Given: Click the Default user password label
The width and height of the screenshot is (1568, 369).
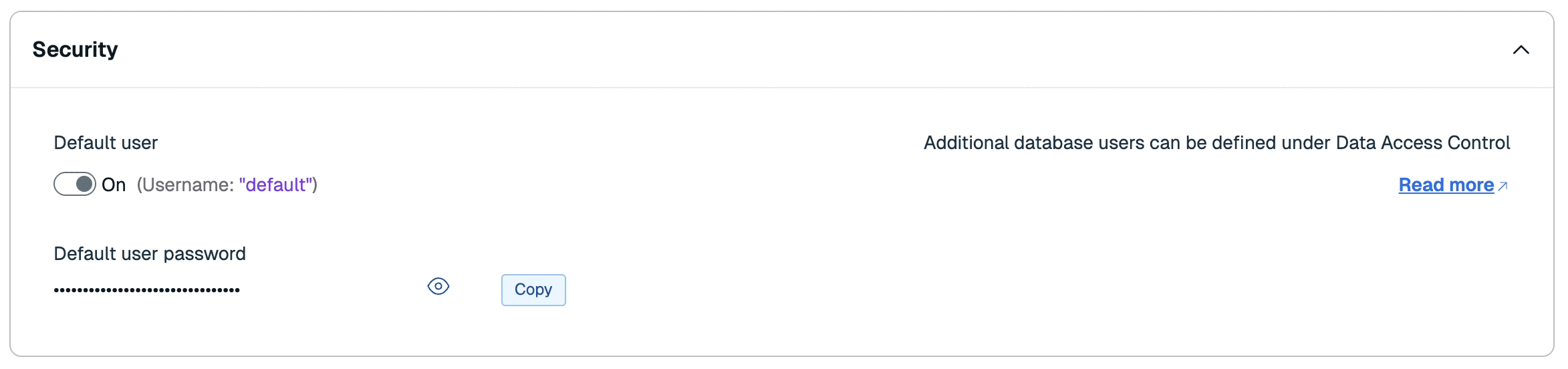Looking at the screenshot, I should point(150,254).
